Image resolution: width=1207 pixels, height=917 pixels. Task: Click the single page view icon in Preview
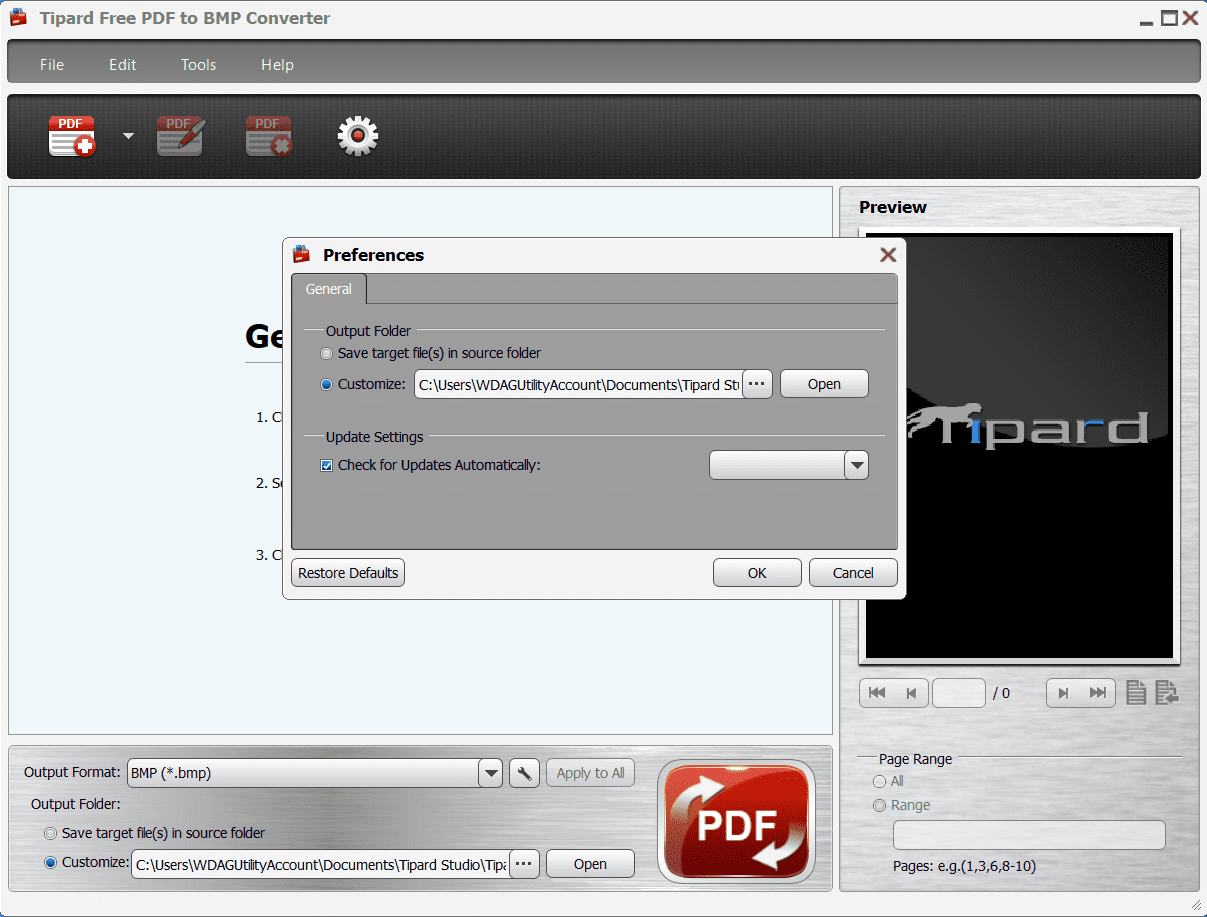[x=1136, y=692]
